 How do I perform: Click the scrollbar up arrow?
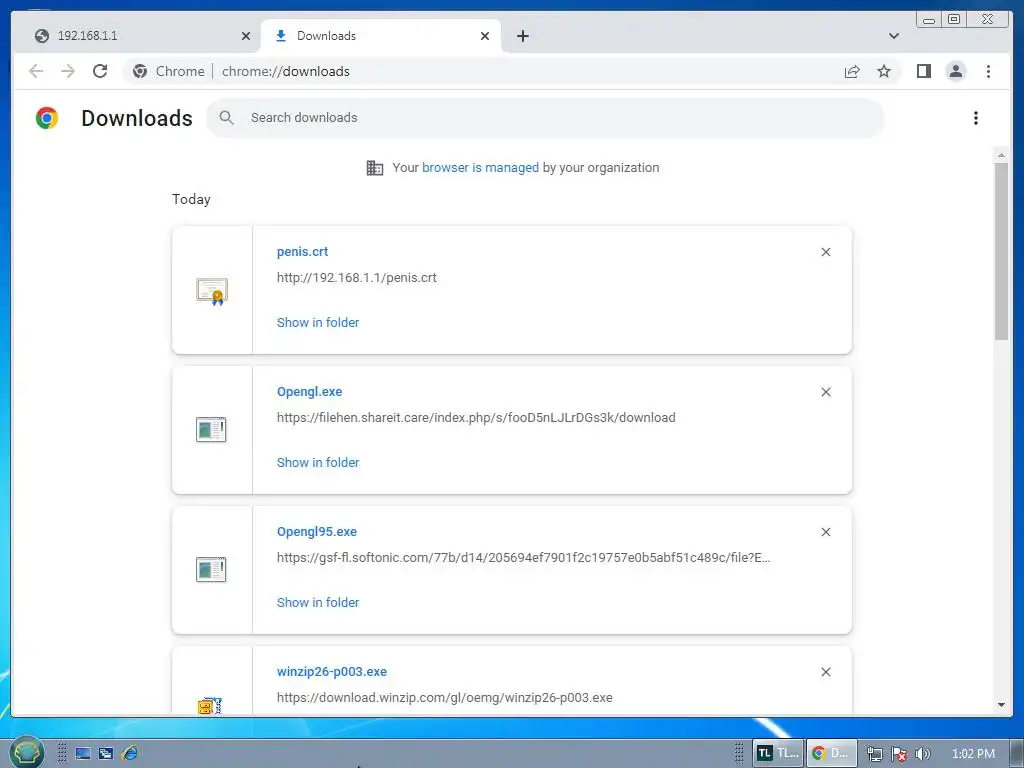click(x=1001, y=155)
